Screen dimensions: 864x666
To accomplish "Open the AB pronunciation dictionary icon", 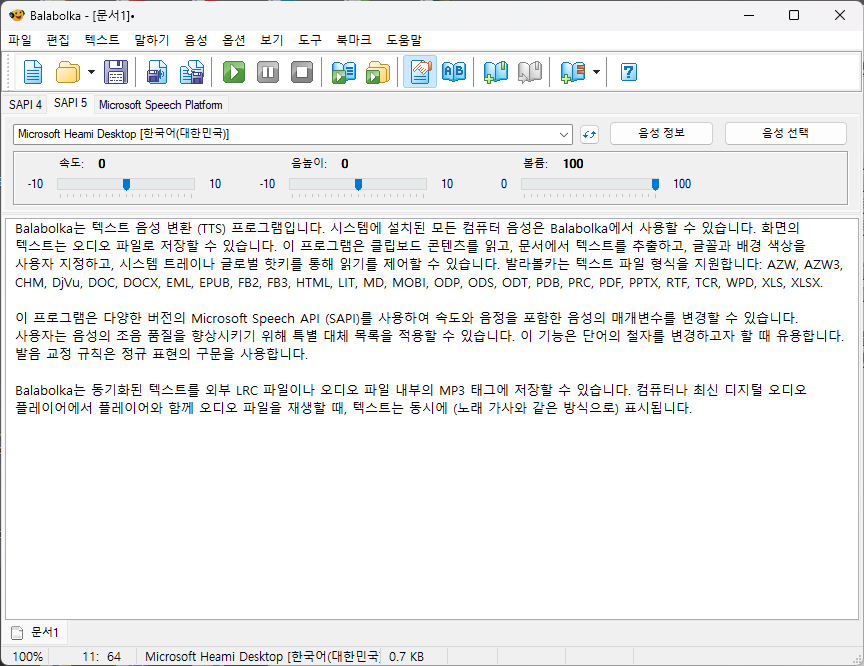I will 454,72.
